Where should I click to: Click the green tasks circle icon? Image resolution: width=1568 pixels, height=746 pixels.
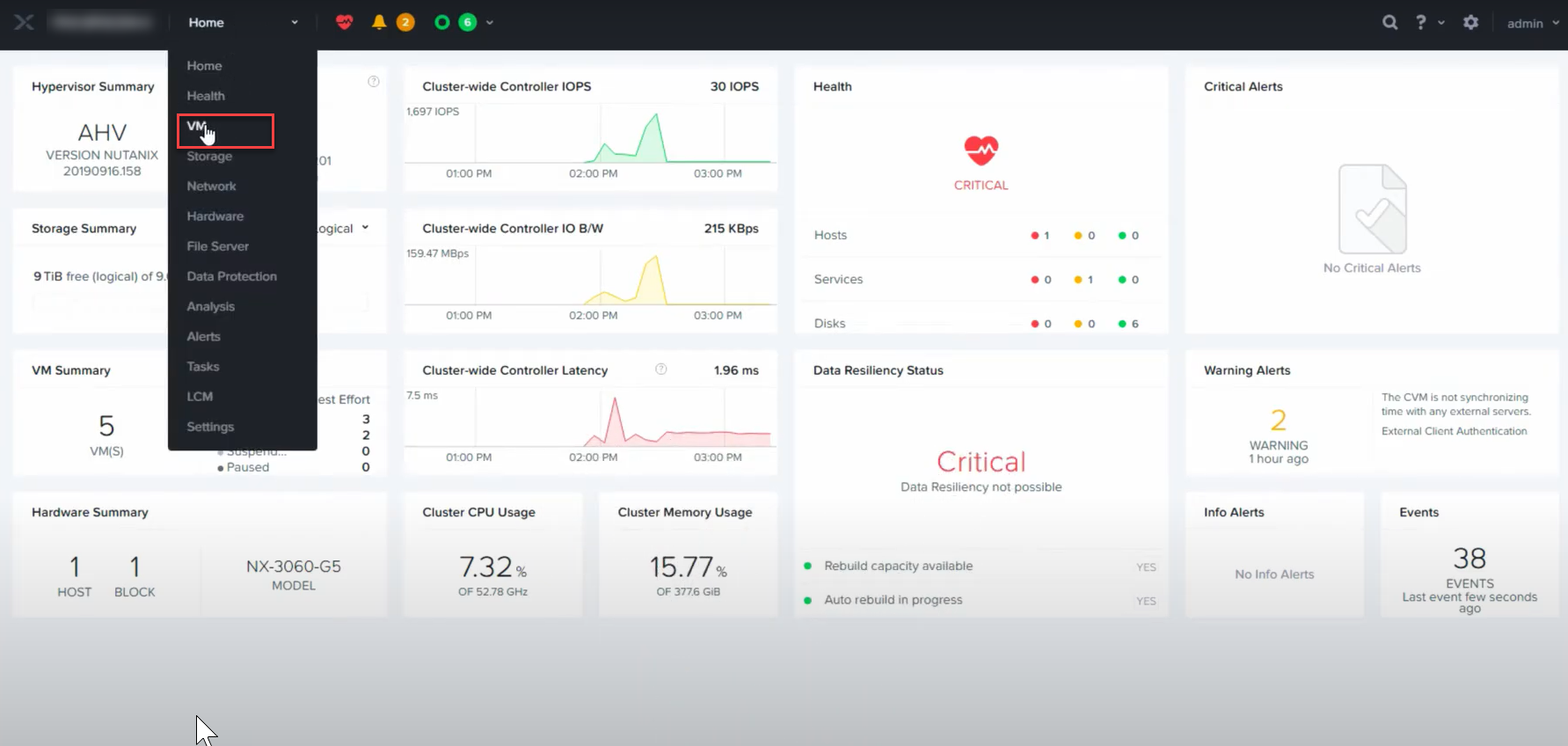point(442,23)
